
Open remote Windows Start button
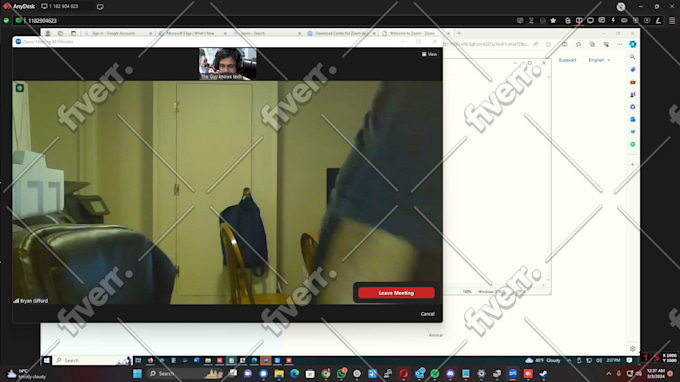coord(47,360)
